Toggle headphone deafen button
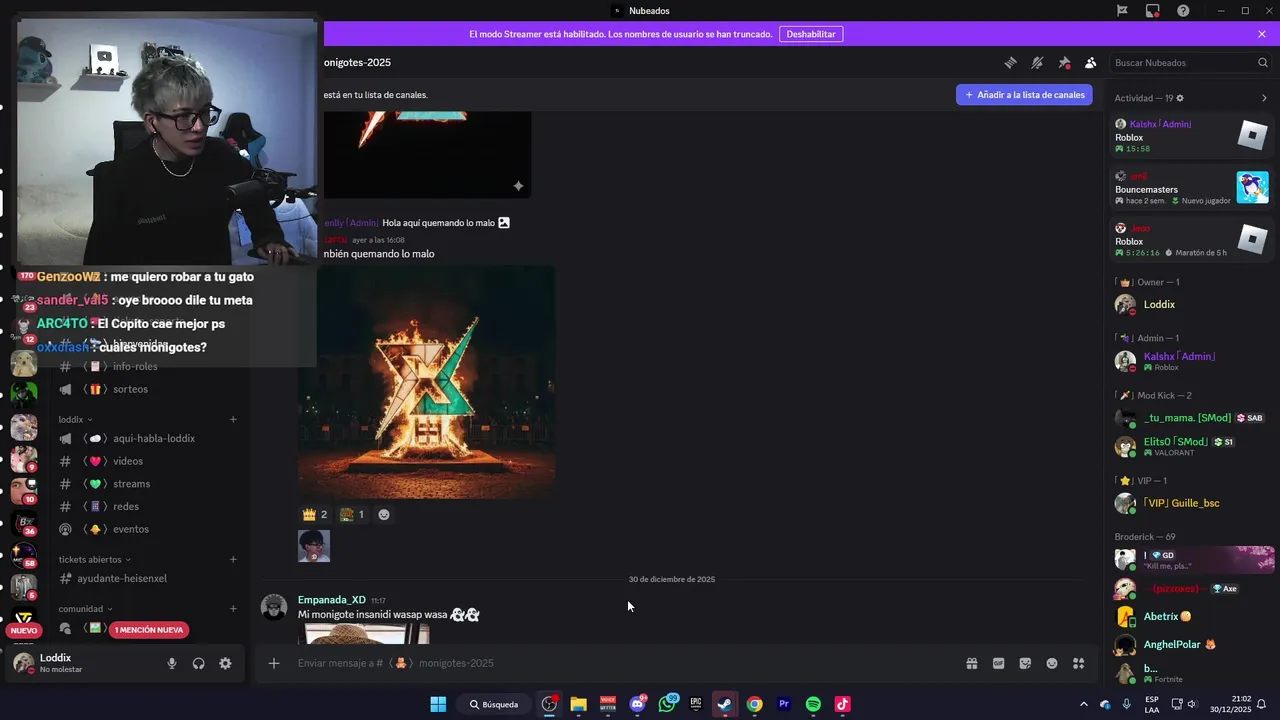Image resolution: width=1280 pixels, height=720 pixels. tap(198, 663)
